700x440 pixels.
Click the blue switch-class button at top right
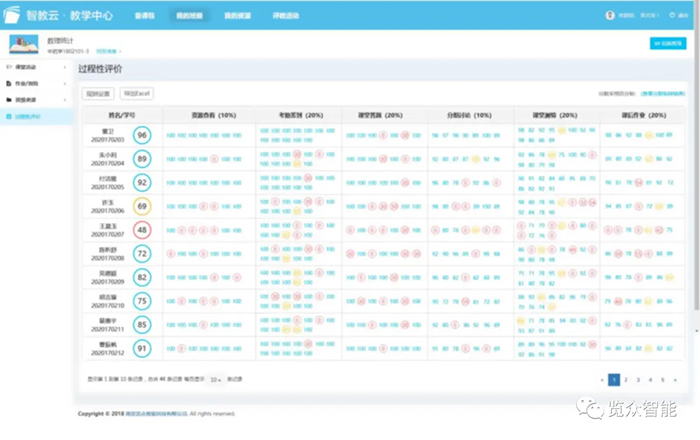coord(667,44)
